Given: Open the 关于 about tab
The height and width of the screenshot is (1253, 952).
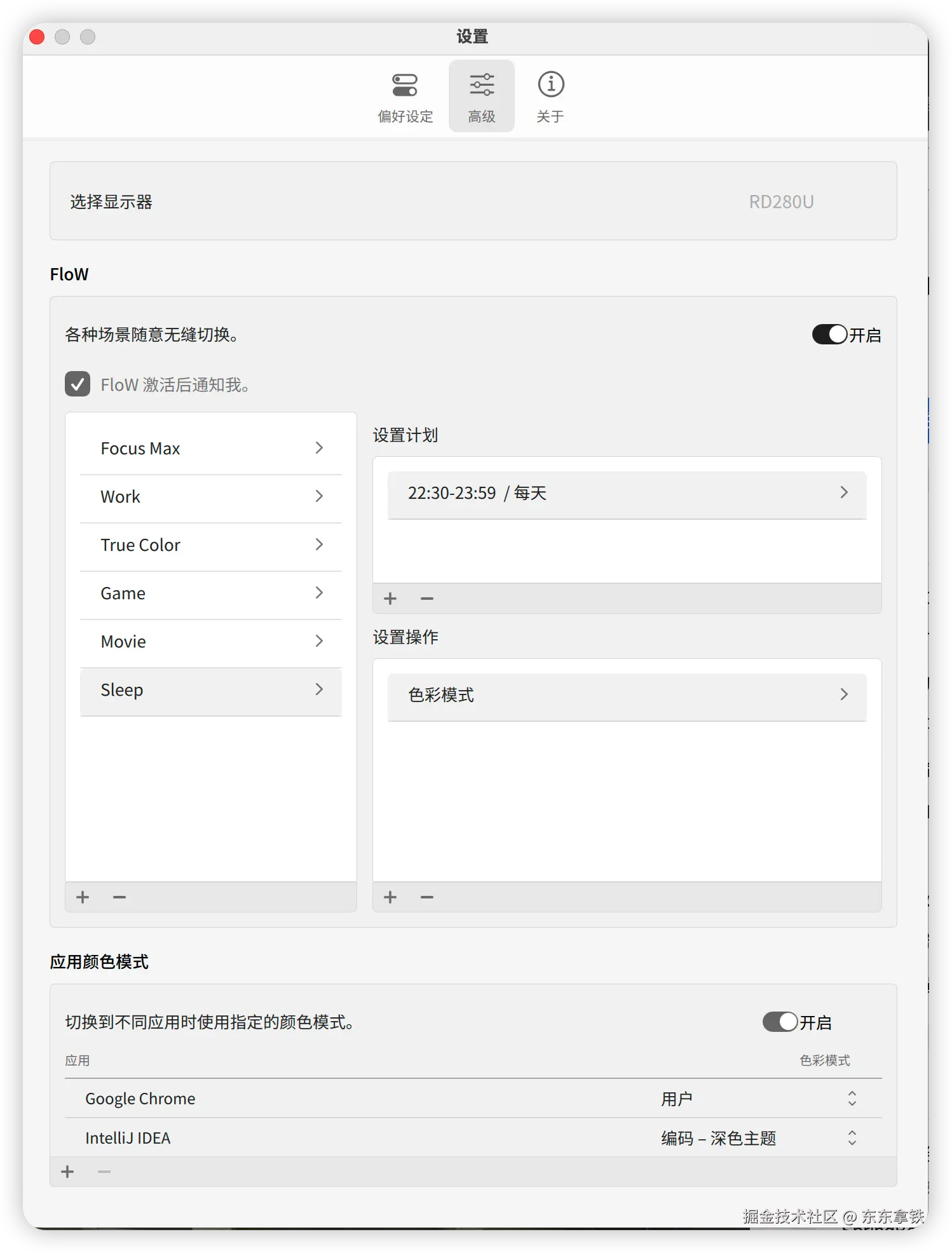Looking at the screenshot, I should click(x=550, y=97).
